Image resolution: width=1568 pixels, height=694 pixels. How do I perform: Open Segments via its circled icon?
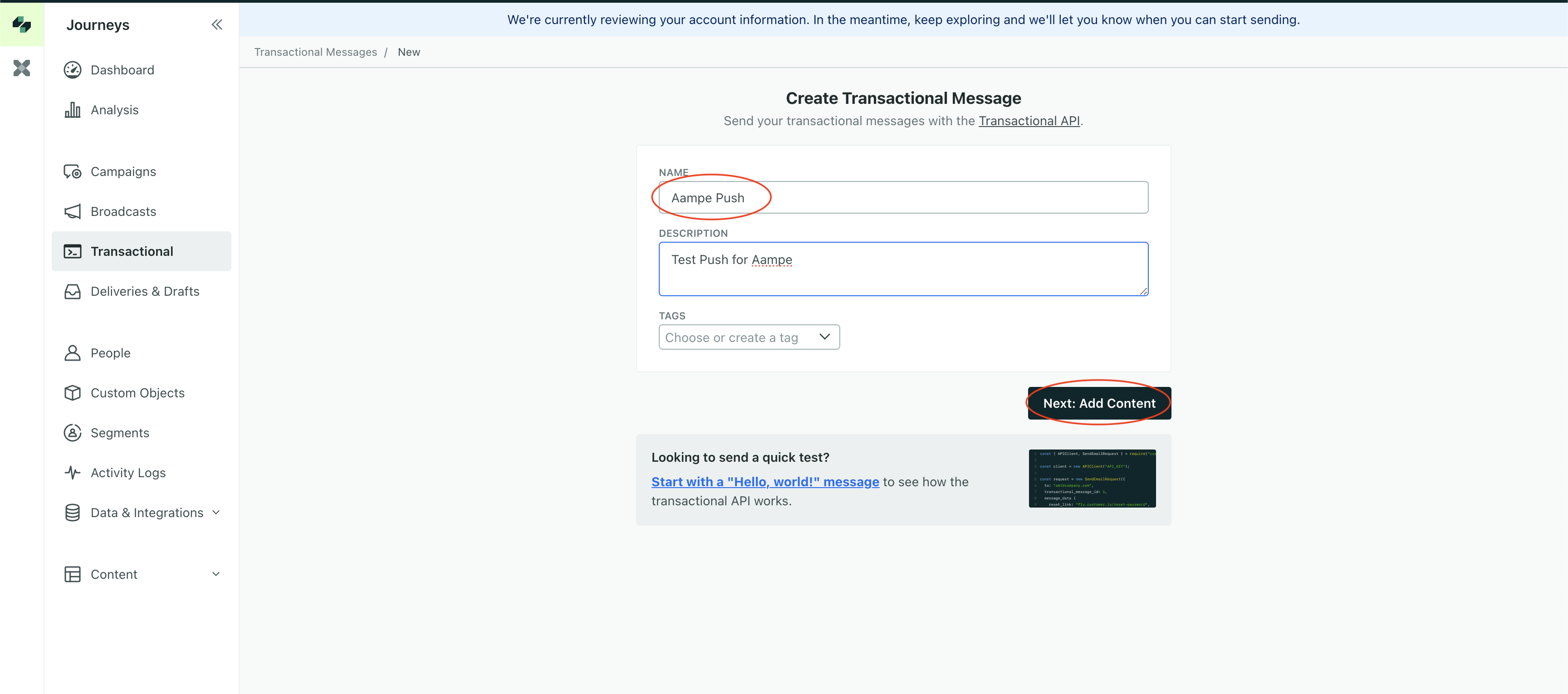(73, 432)
